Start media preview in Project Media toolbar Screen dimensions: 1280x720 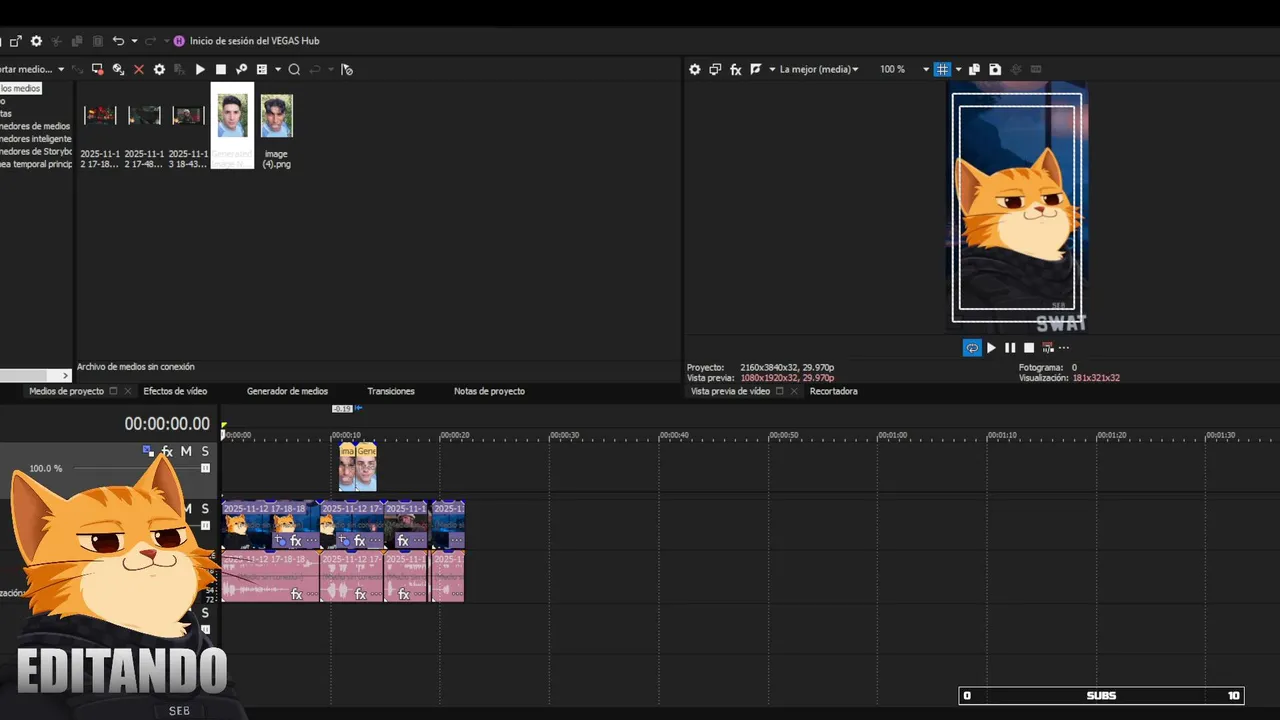tap(200, 69)
